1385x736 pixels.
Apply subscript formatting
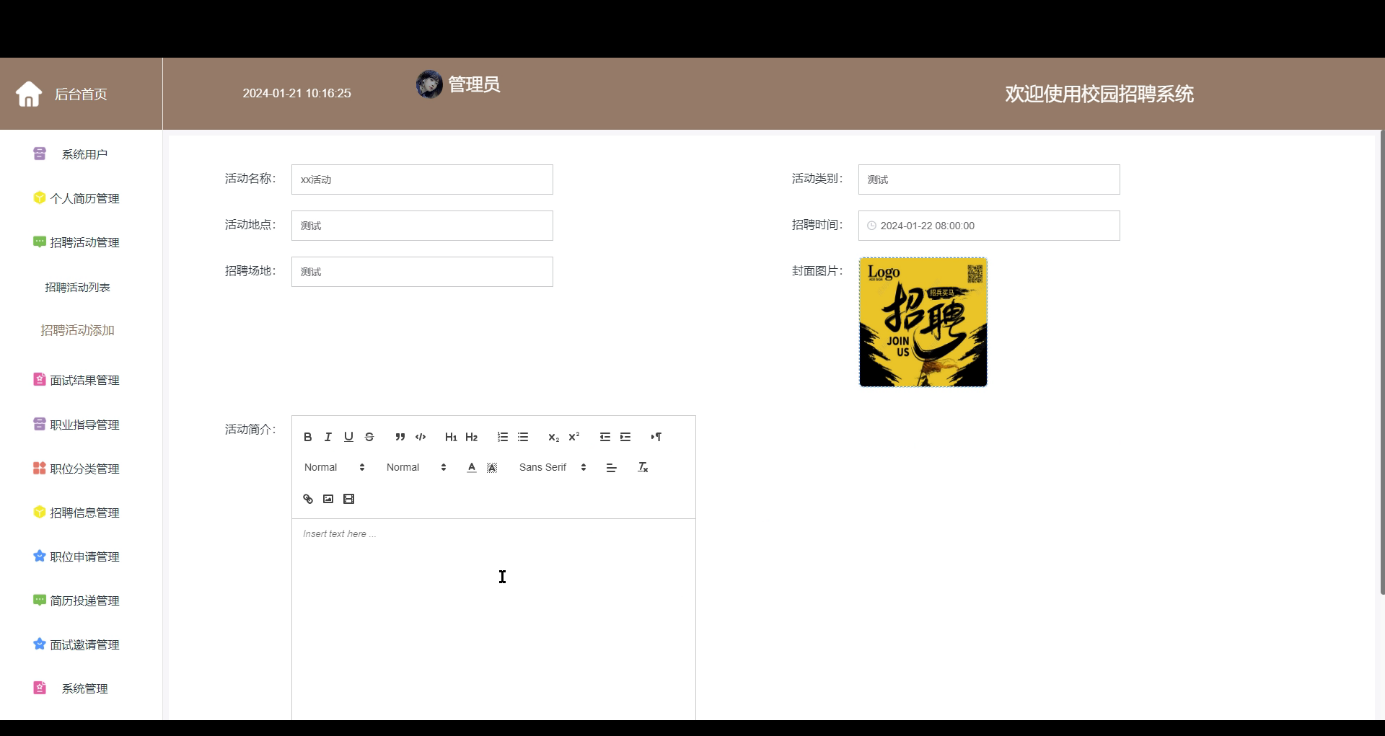click(554, 437)
